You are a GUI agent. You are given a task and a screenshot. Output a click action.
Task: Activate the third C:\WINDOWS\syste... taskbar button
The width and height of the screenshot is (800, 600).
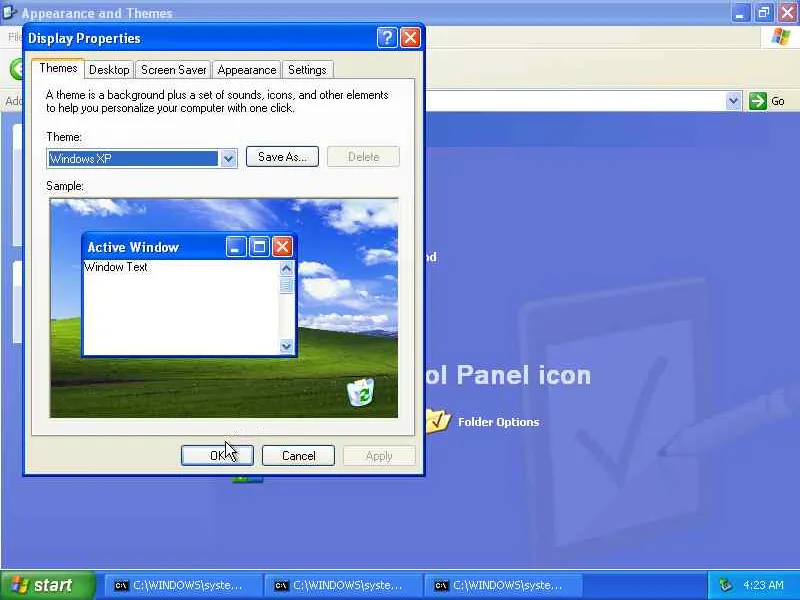(x=503, y=585)
